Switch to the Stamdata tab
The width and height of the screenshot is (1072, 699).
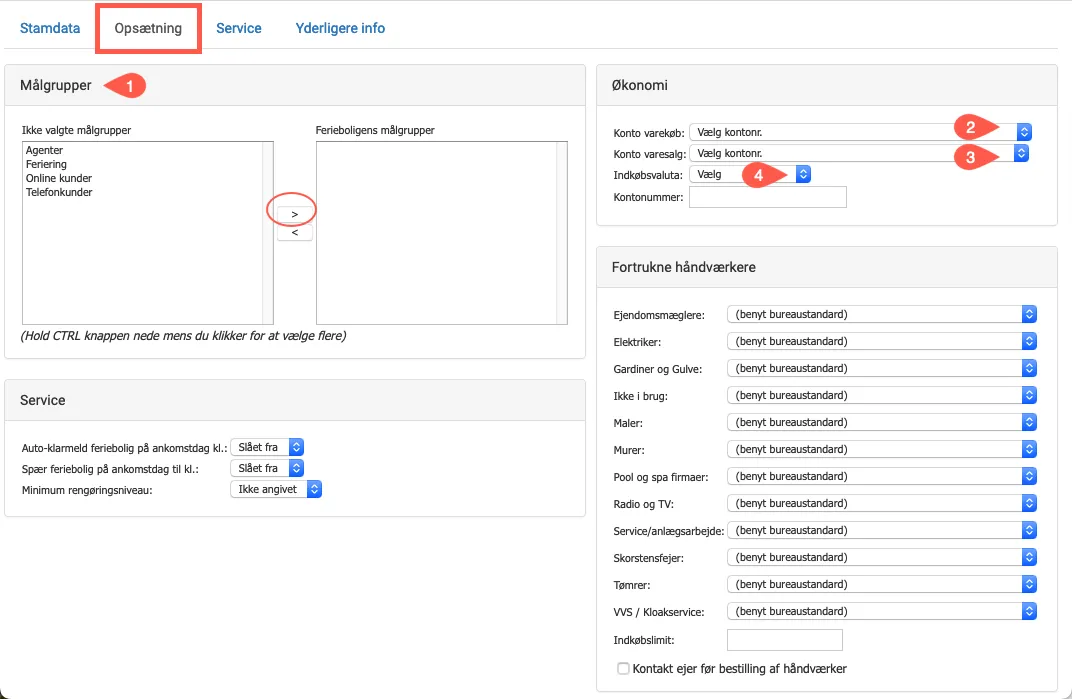click(x=50, y=28)
